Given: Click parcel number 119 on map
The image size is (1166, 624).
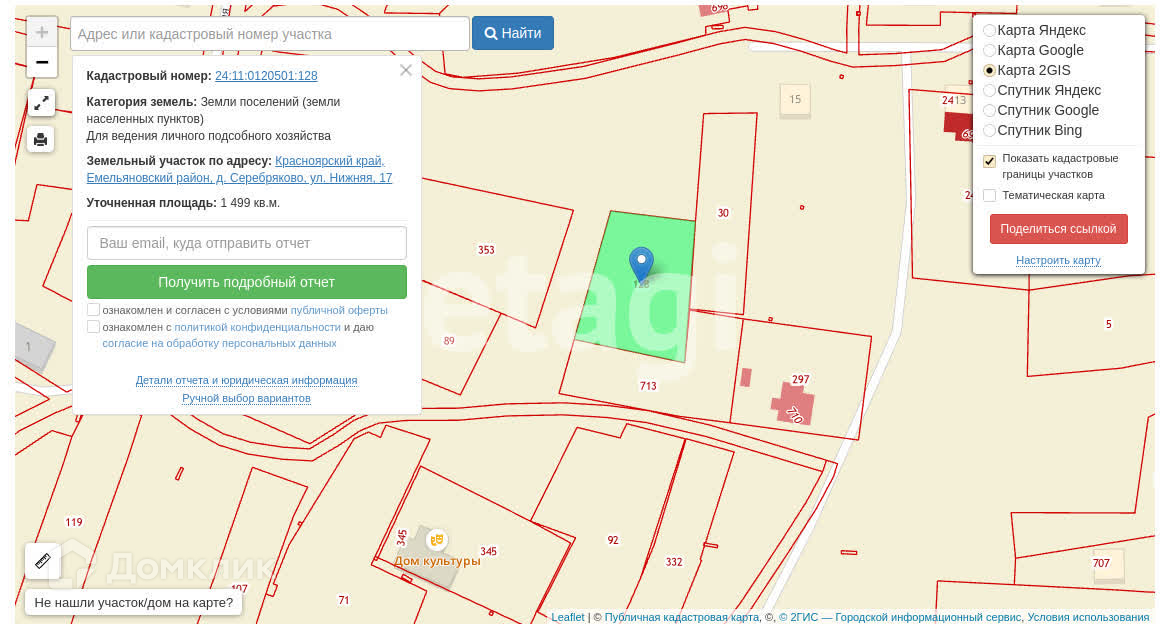Looking at the screenshot, I should pyautogui.click(x=74, y=522).
